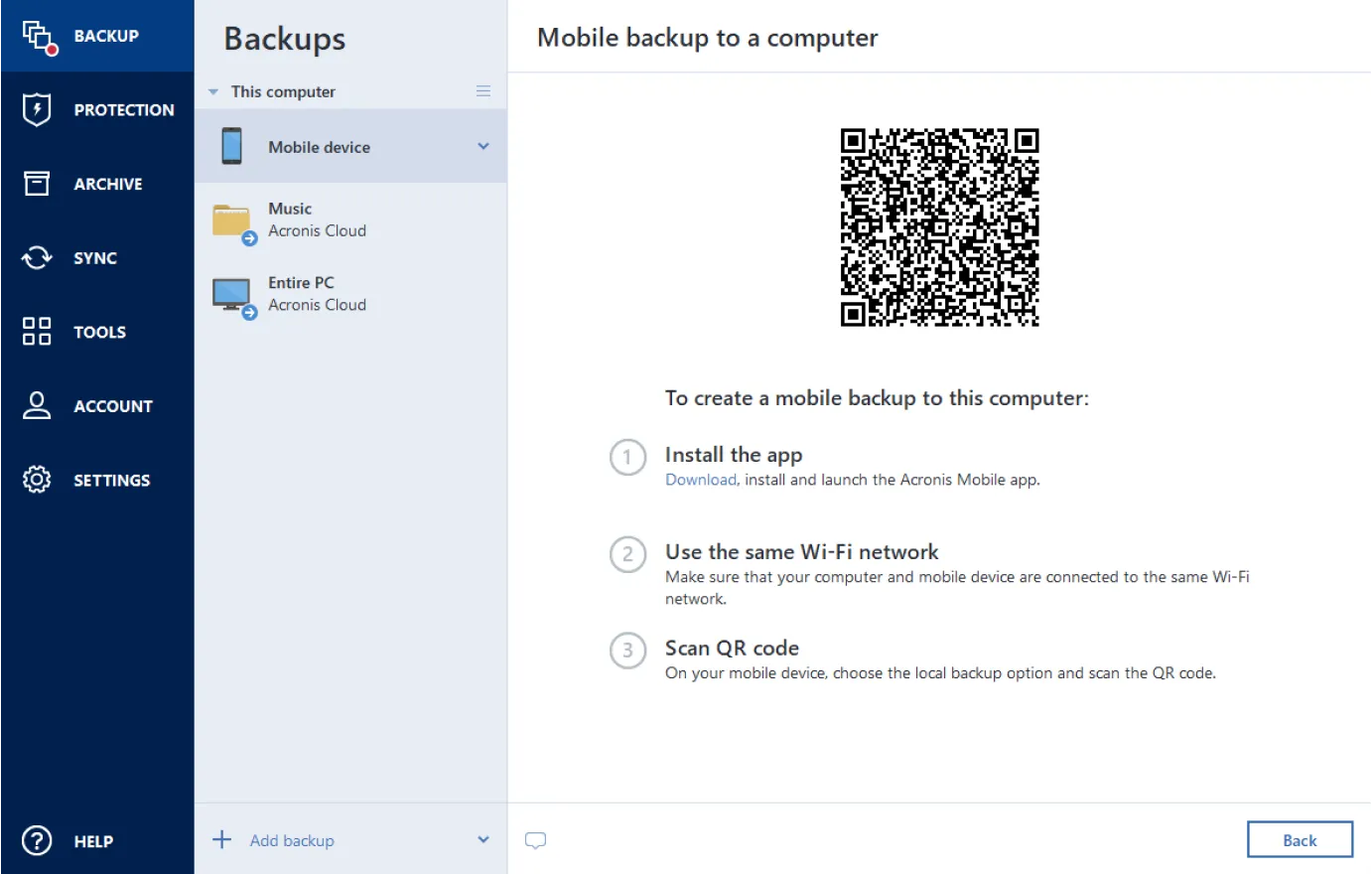1372x874 pixels.
Task: Click the Back button
Action: (x=1300, y=839)
